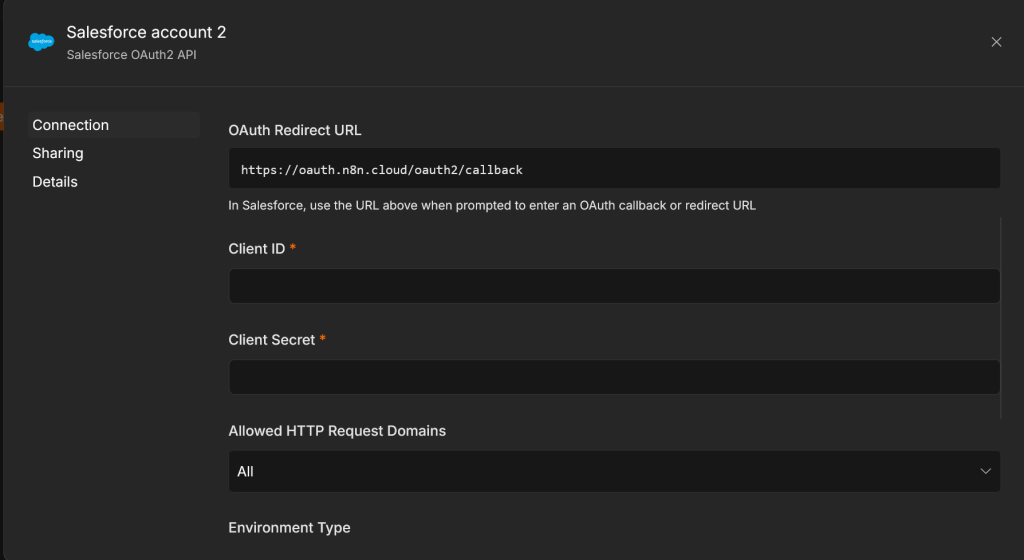Click the form's vertical scrollbar
Image resolution: width=1024 pixels, height=560 pixels.
point(1000,319)
